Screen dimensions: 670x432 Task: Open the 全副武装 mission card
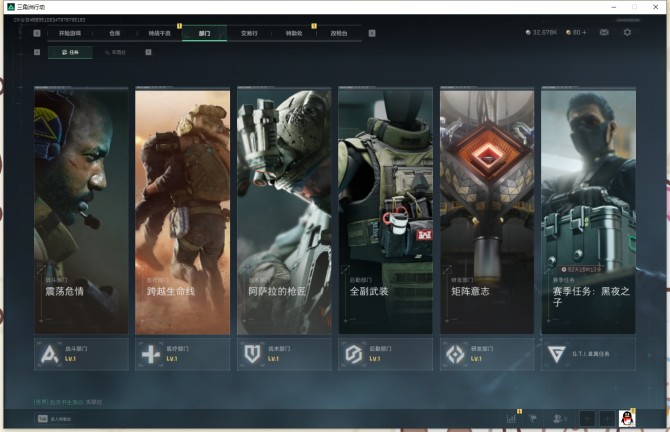click(x=385, y=210)
